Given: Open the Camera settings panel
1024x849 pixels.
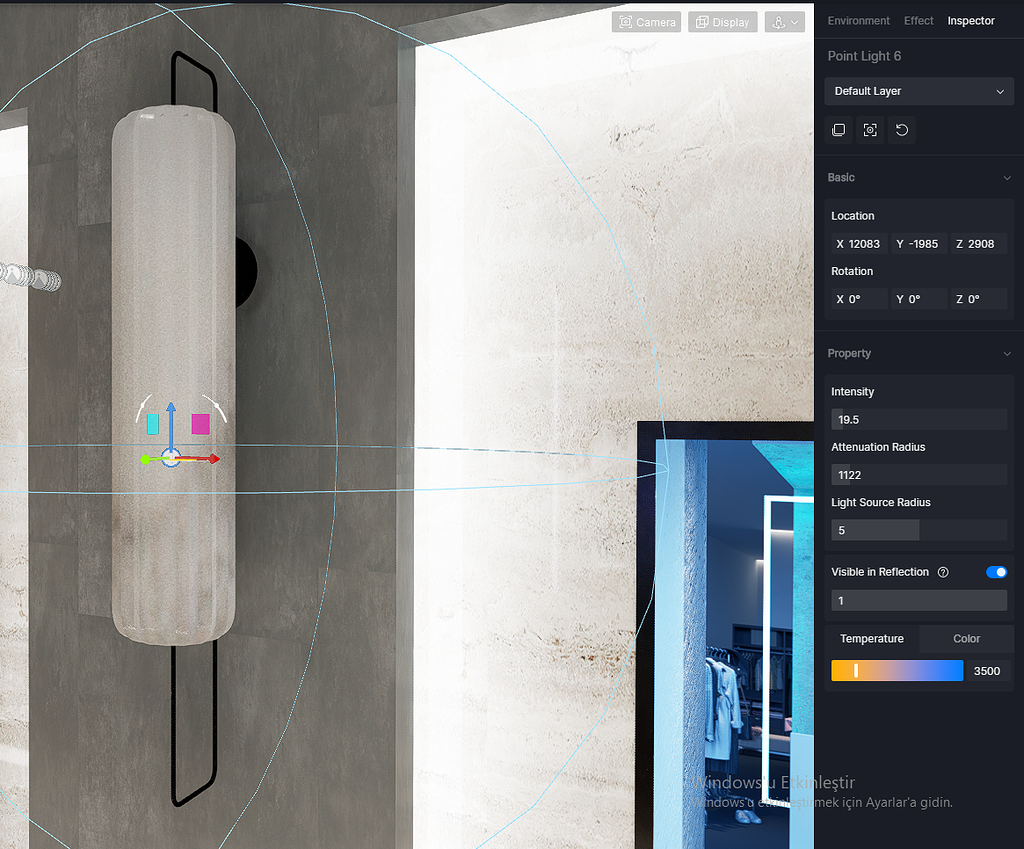Looking at the screenshot, I should [645, 21].
